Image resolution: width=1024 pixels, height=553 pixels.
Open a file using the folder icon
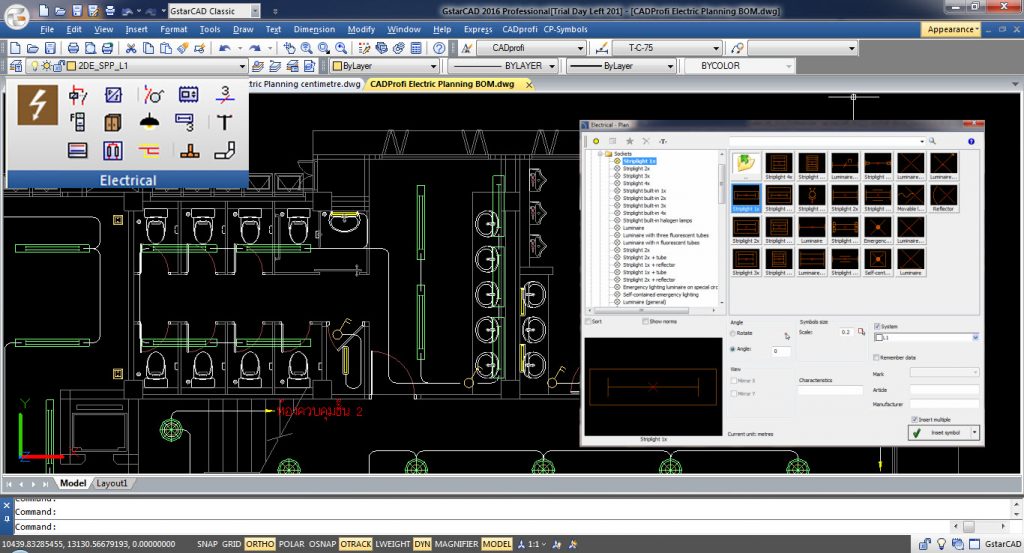click(x=32, y=48)
